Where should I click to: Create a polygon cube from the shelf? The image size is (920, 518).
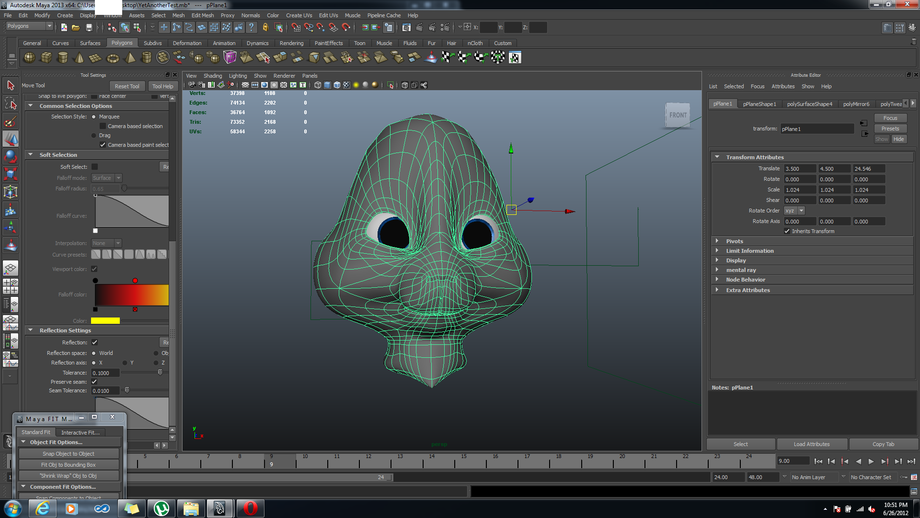46,57
